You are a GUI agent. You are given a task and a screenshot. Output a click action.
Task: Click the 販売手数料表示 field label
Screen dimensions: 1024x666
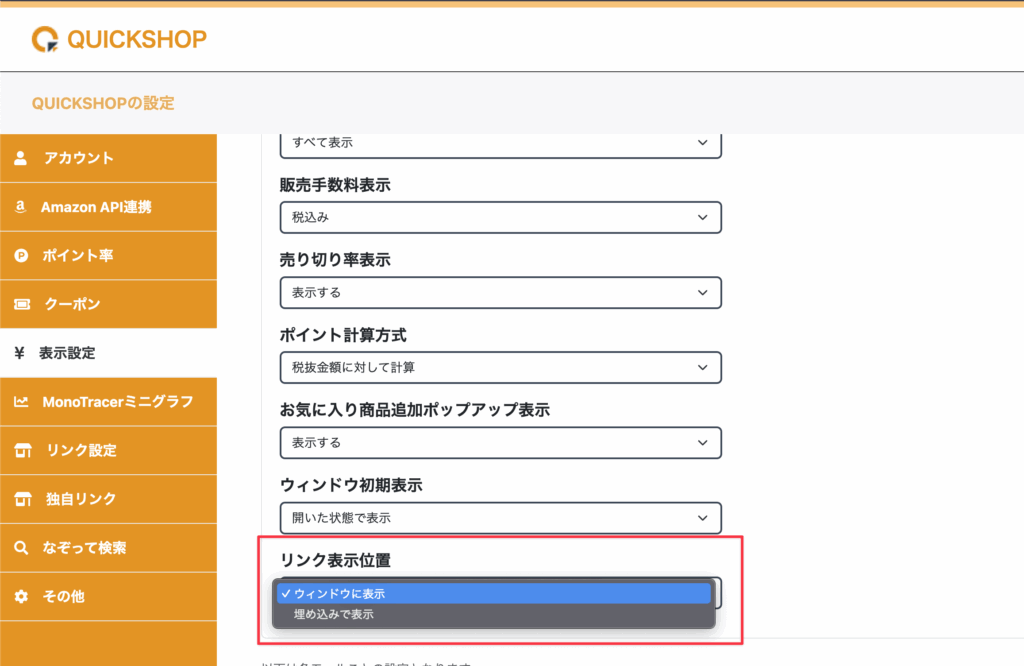click(x=335, y=185)
